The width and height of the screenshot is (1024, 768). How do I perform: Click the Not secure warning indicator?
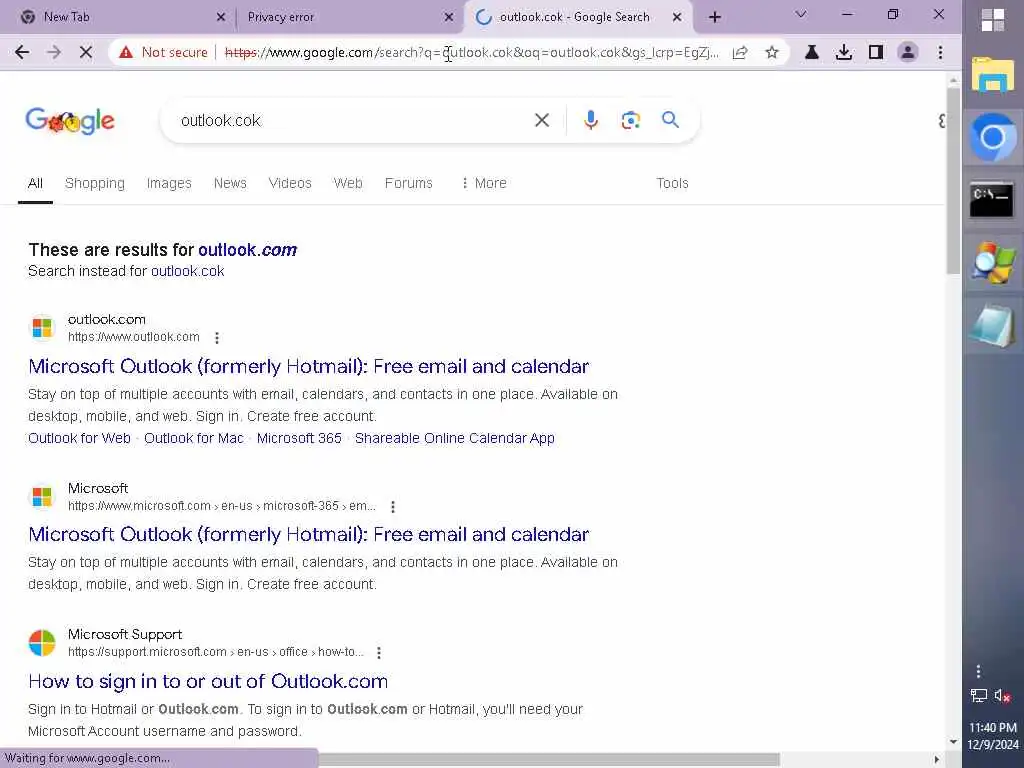[163, 52]
